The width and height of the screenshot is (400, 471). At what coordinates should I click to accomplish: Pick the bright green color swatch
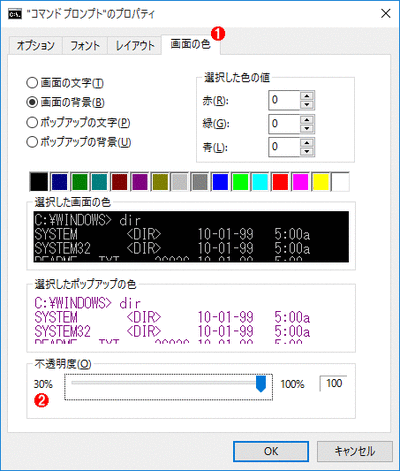[240, 182]
